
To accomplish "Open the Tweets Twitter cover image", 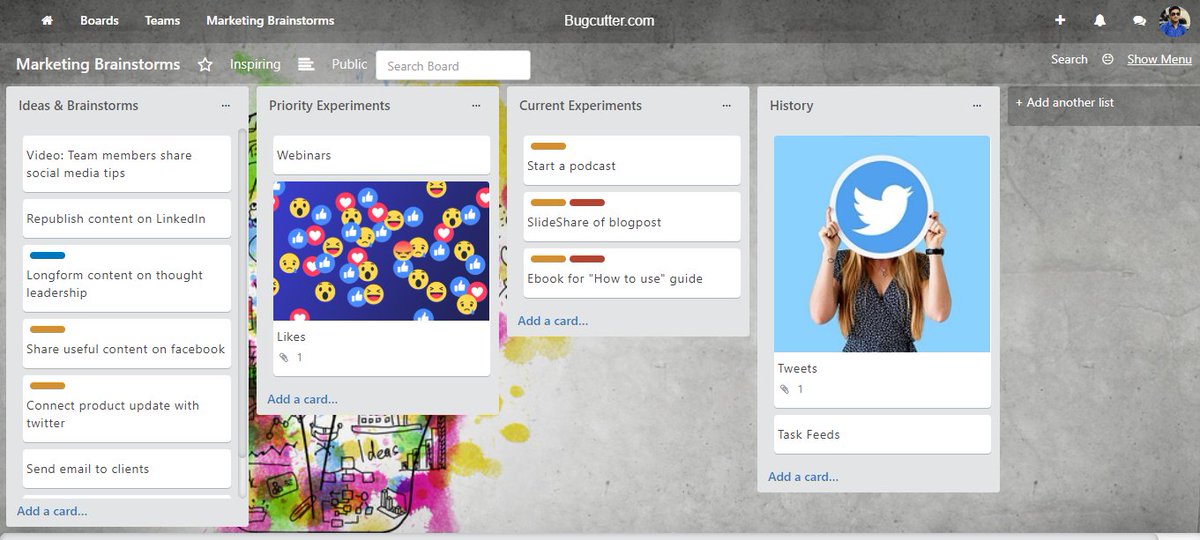I will tap(882, 244).
